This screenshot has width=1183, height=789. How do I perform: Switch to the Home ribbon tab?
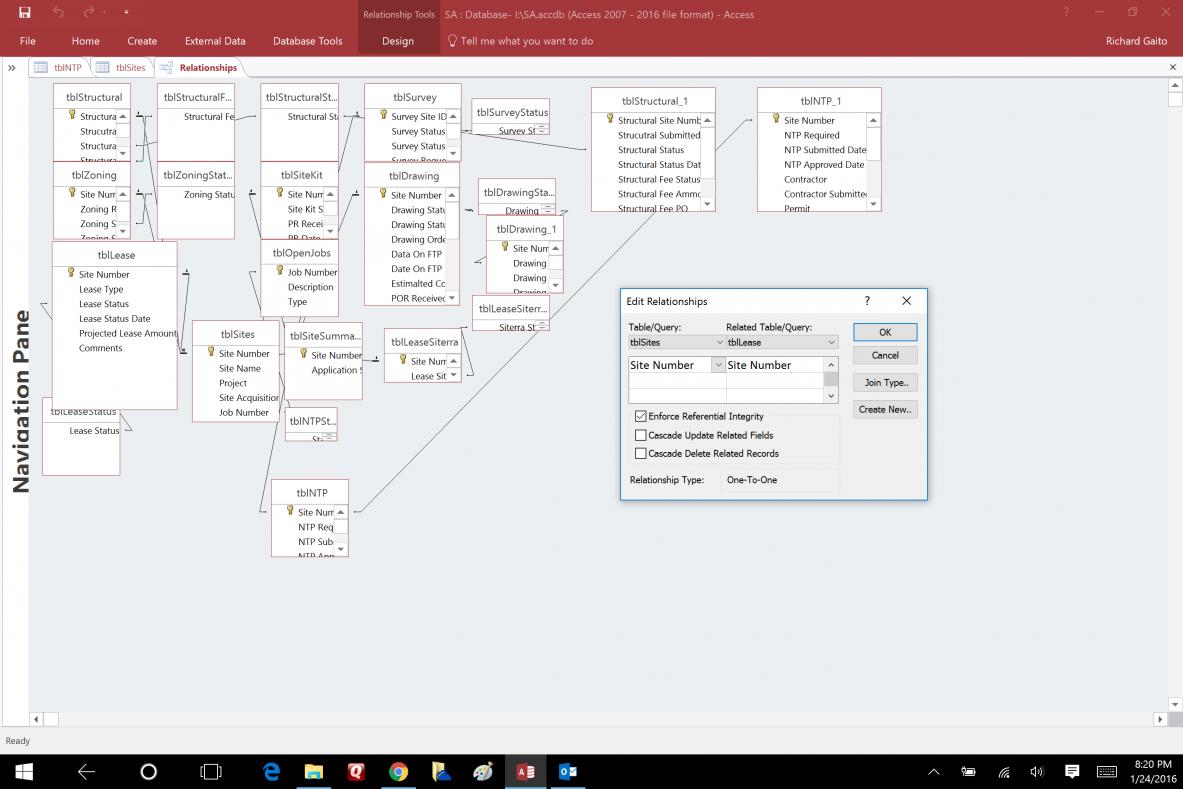click(85, 41)
